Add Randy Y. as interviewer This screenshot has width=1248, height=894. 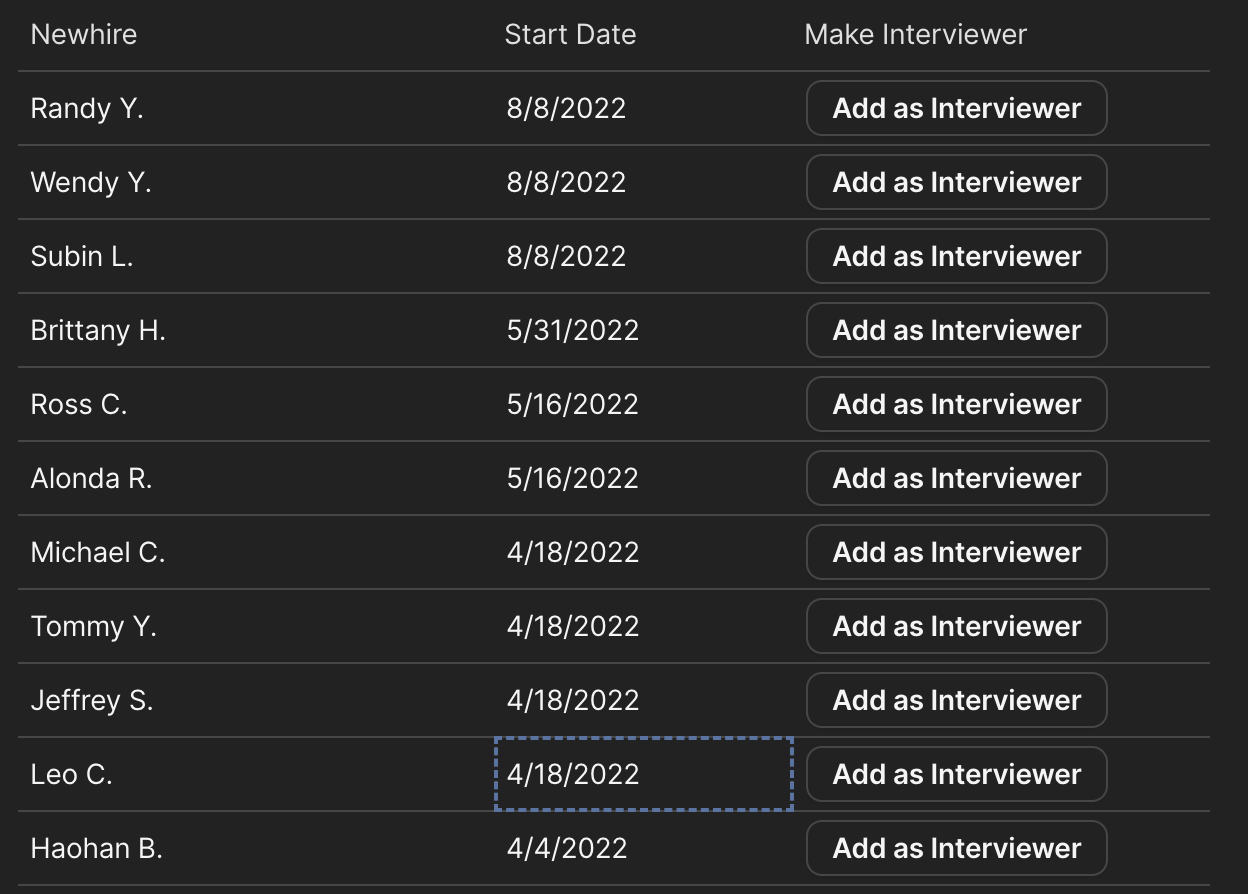[x=956, y=108]
